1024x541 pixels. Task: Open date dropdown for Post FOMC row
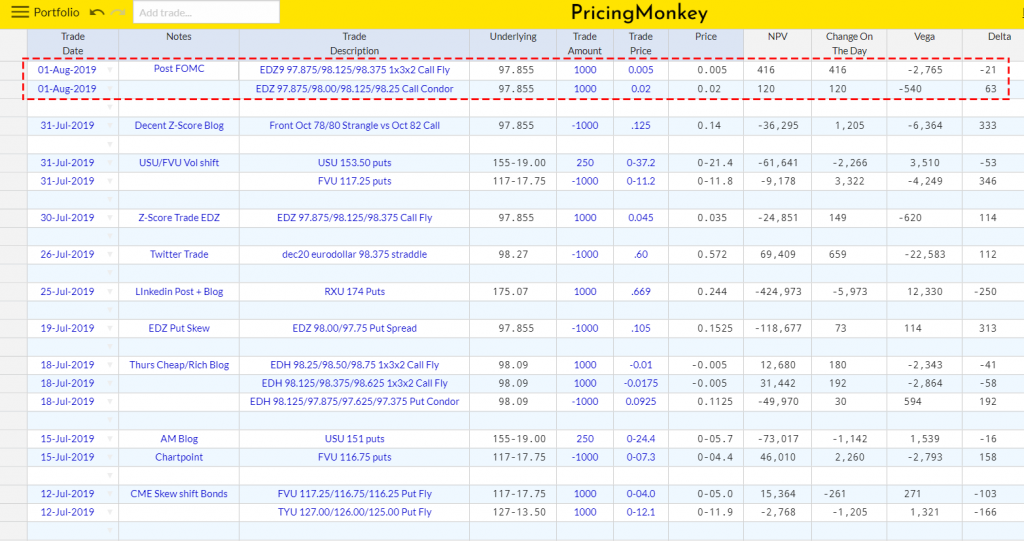[110, 70]
